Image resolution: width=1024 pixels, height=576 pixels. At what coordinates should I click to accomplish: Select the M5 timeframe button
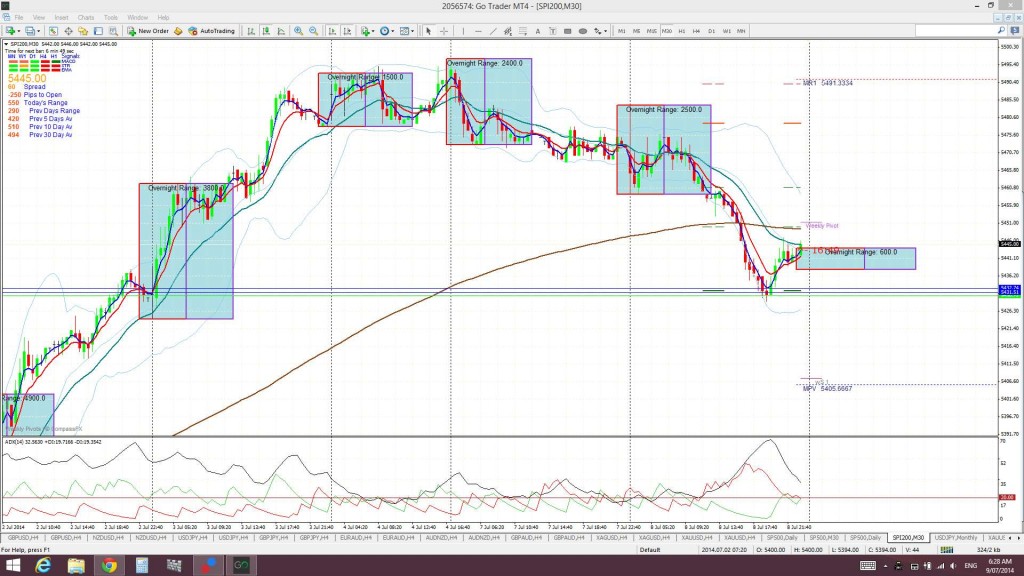637,31
